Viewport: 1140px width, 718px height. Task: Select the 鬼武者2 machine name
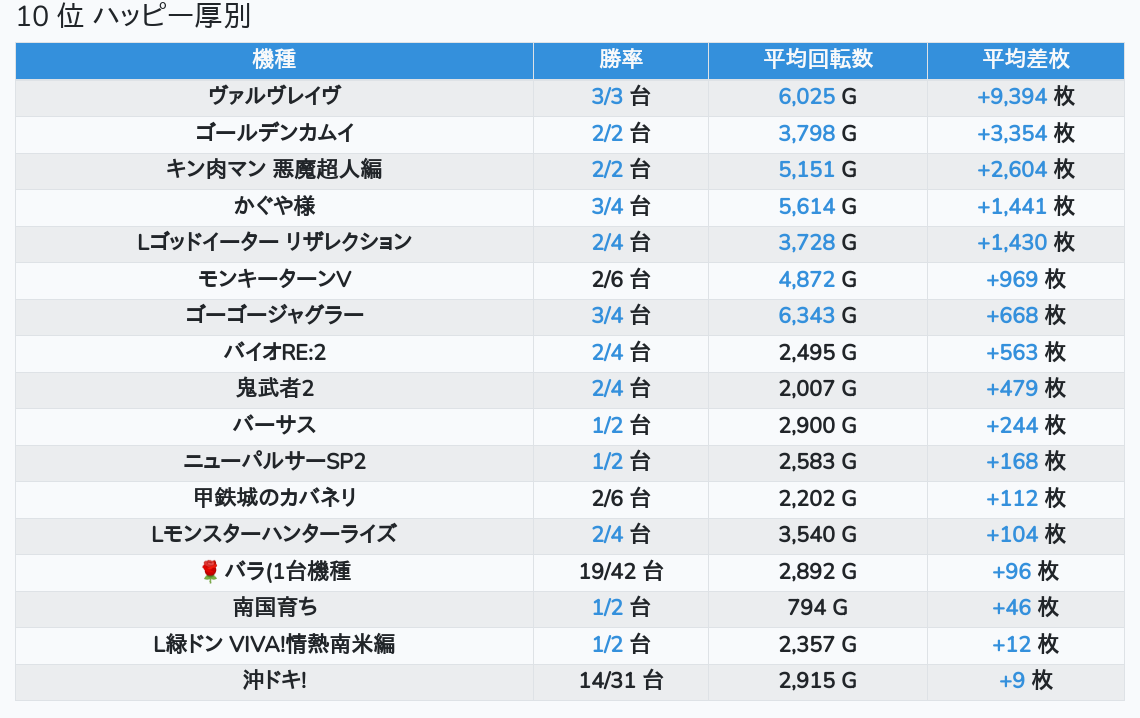[274, 388]
